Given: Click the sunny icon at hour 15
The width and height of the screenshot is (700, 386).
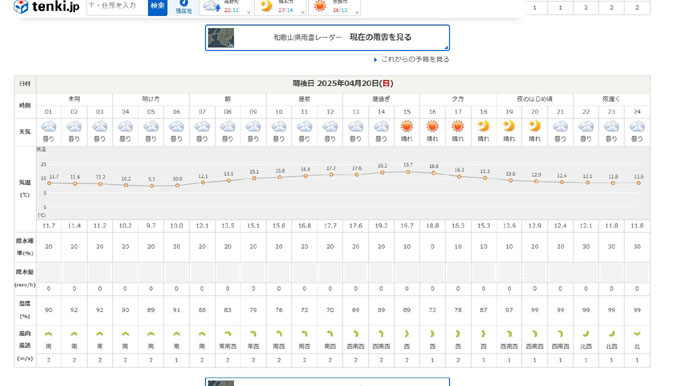Looking at the screenshot, I should click(407, 127).
